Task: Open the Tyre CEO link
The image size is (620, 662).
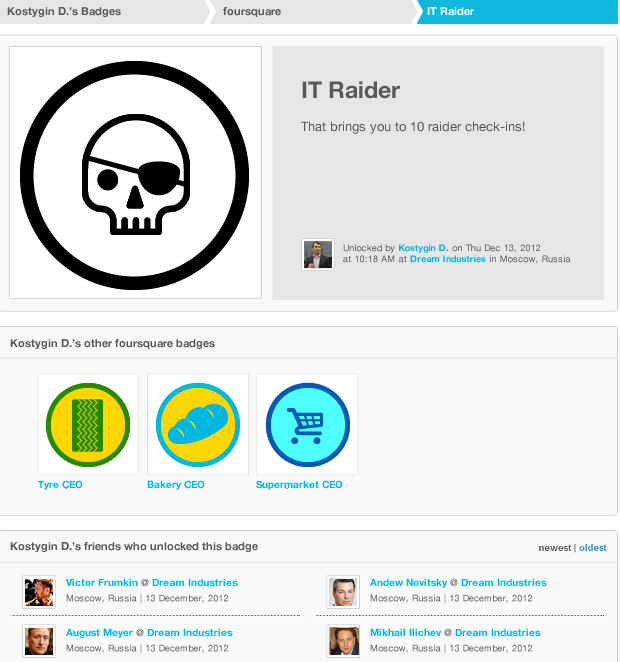Action: [x=60, y=485]
